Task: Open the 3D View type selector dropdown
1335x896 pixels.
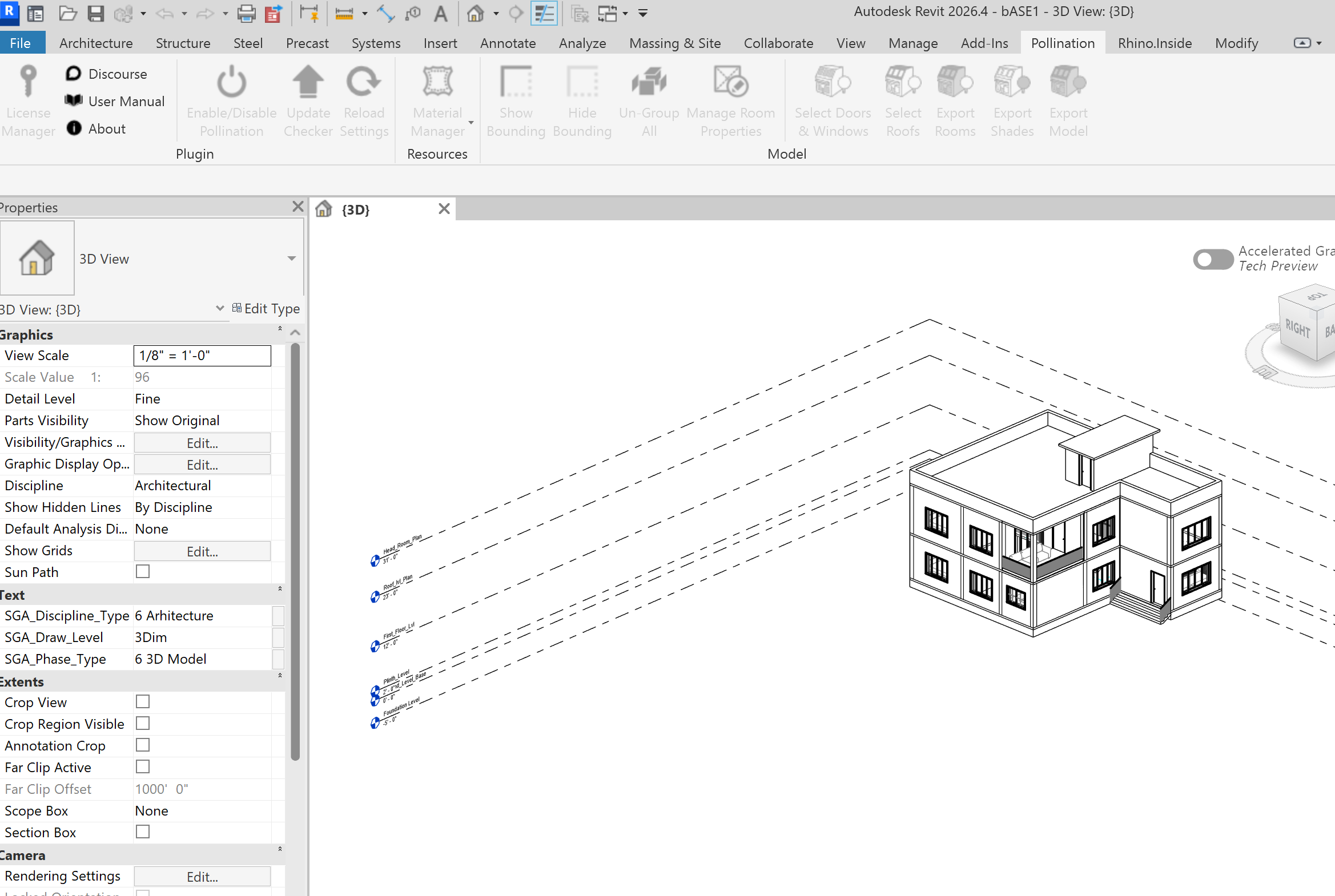Action: tap(292, 259)
